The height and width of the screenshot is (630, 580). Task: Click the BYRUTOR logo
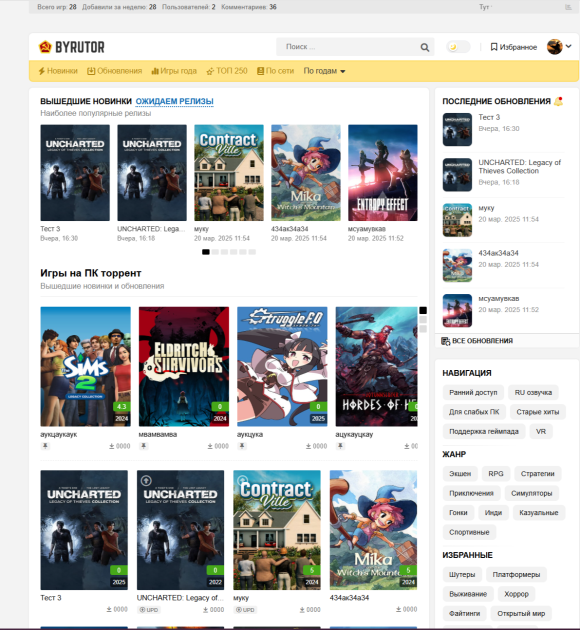71,47
